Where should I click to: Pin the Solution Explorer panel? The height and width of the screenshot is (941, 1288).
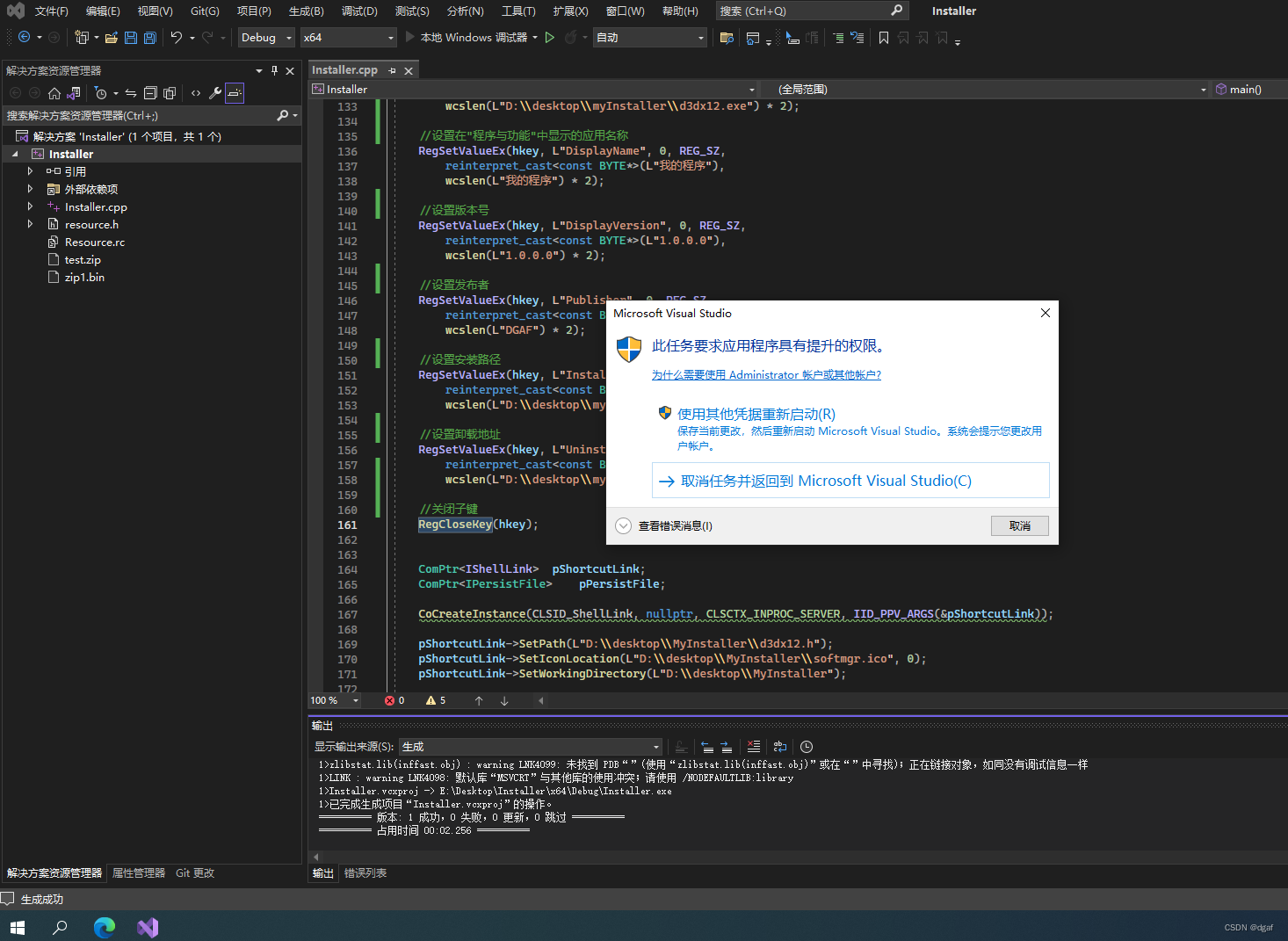coord(274,71)
